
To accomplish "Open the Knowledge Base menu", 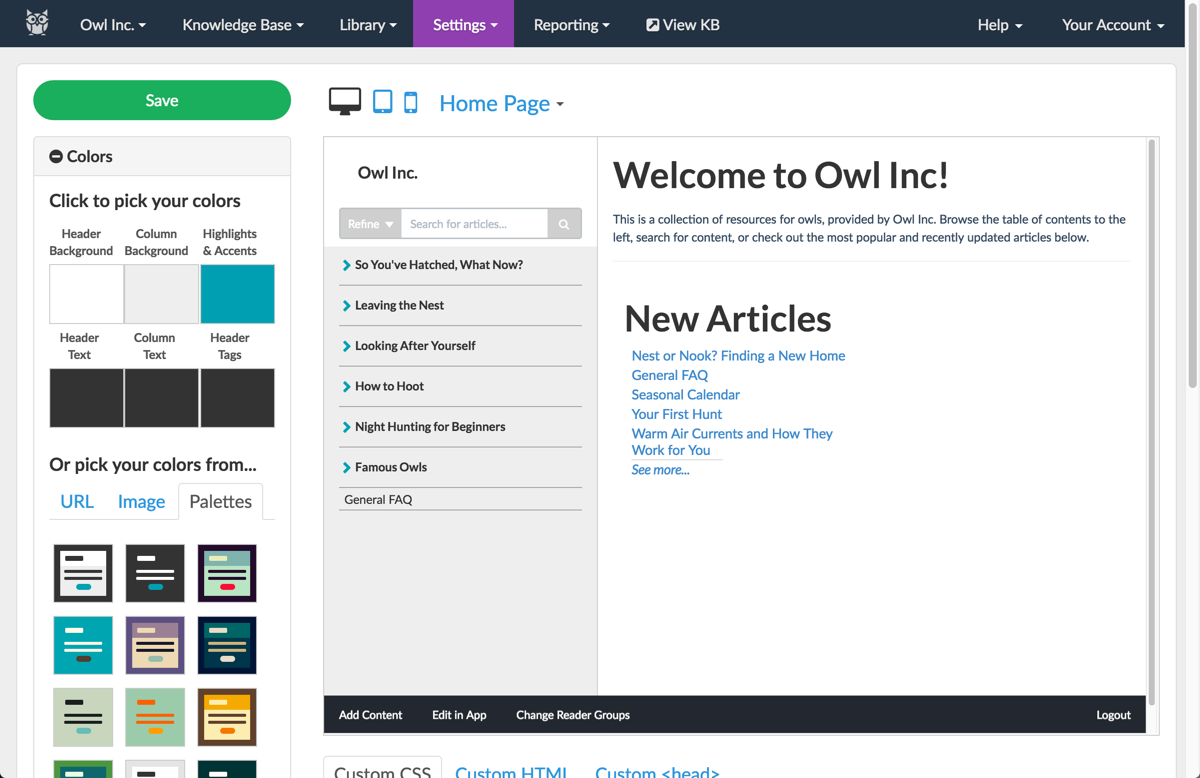I will 242,24.
